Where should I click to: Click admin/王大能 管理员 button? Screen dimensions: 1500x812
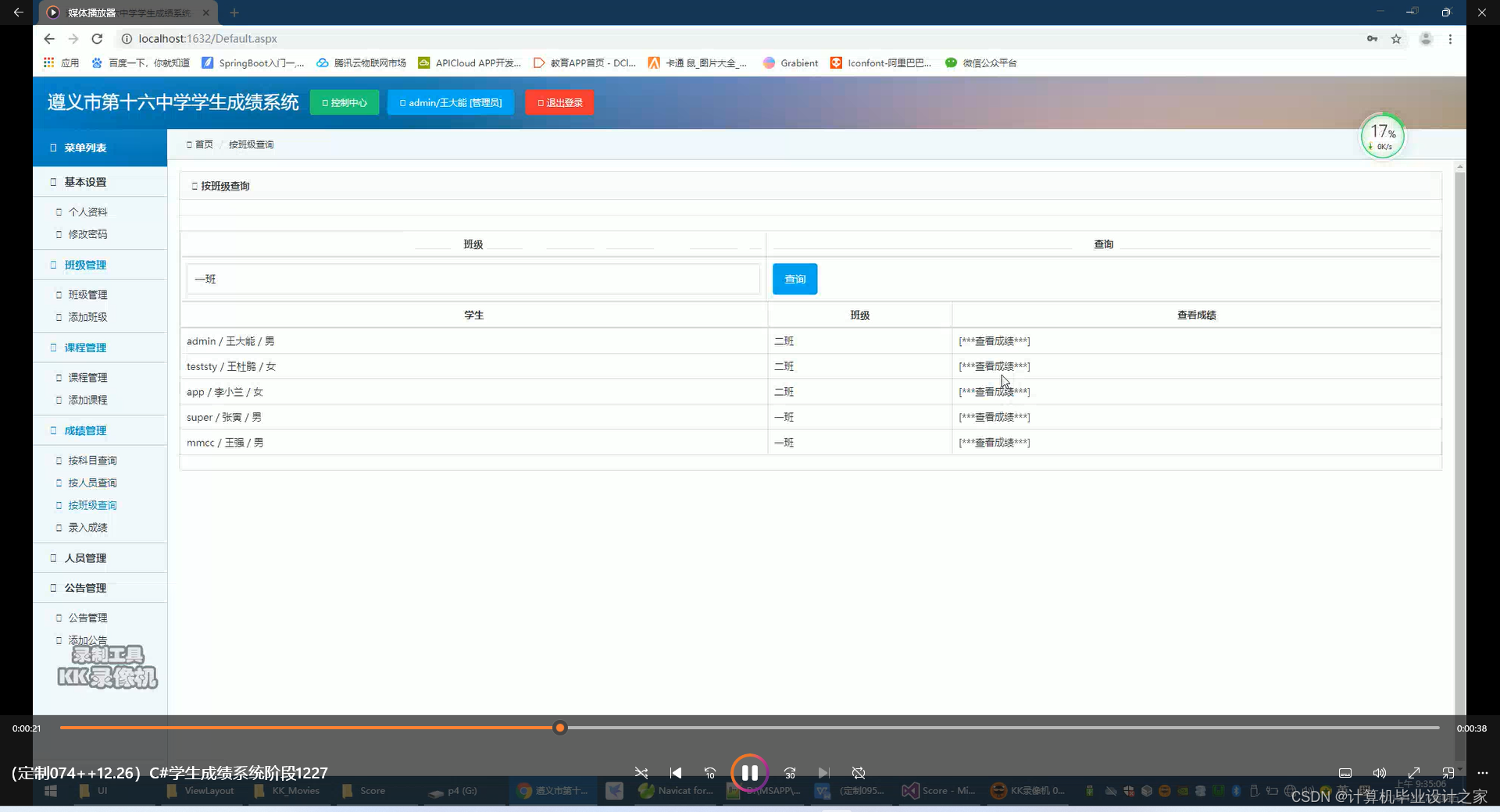(451, 102)
